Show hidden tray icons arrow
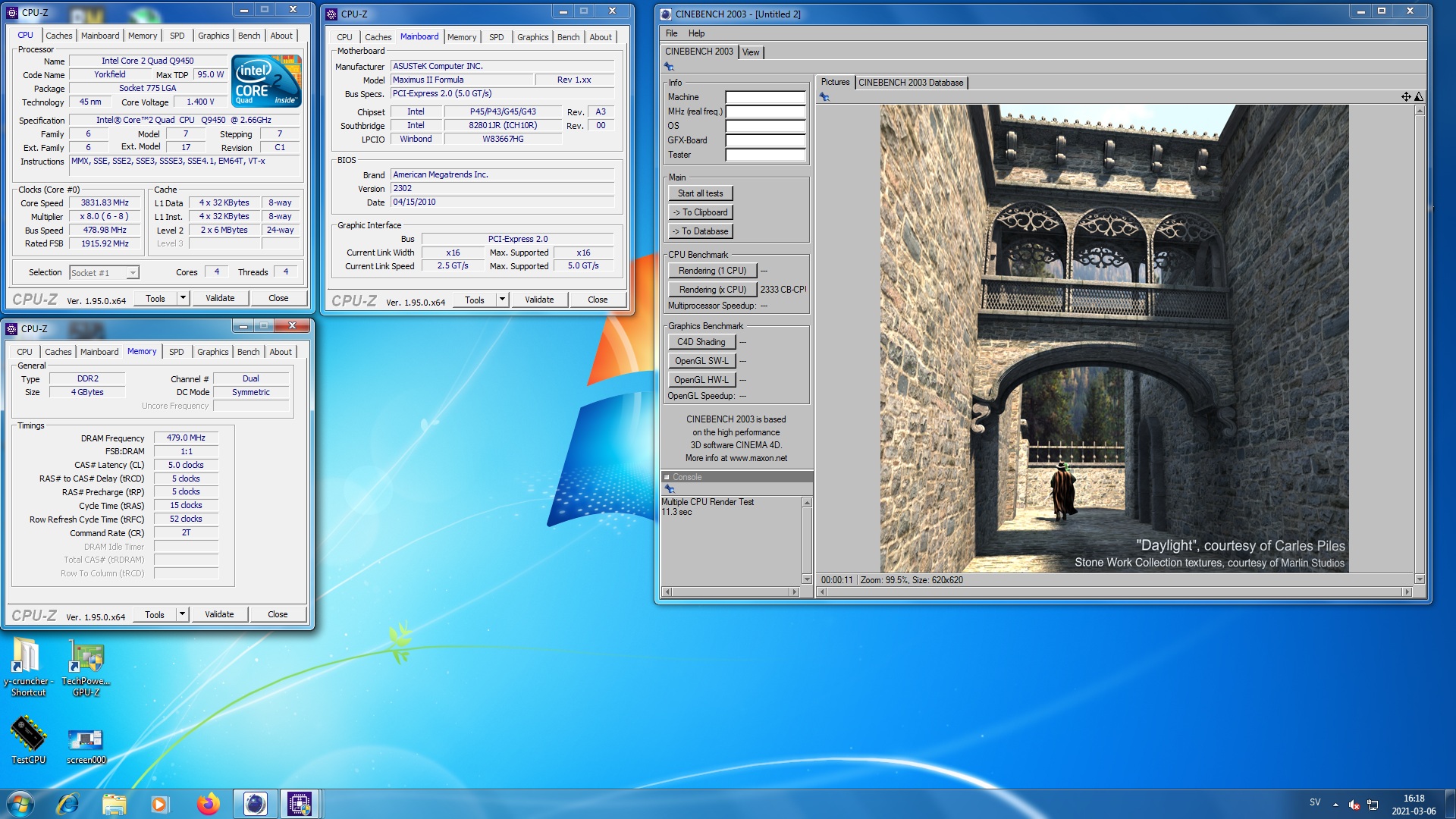Screen dimensions: 1456x819 pos(1335,805)
